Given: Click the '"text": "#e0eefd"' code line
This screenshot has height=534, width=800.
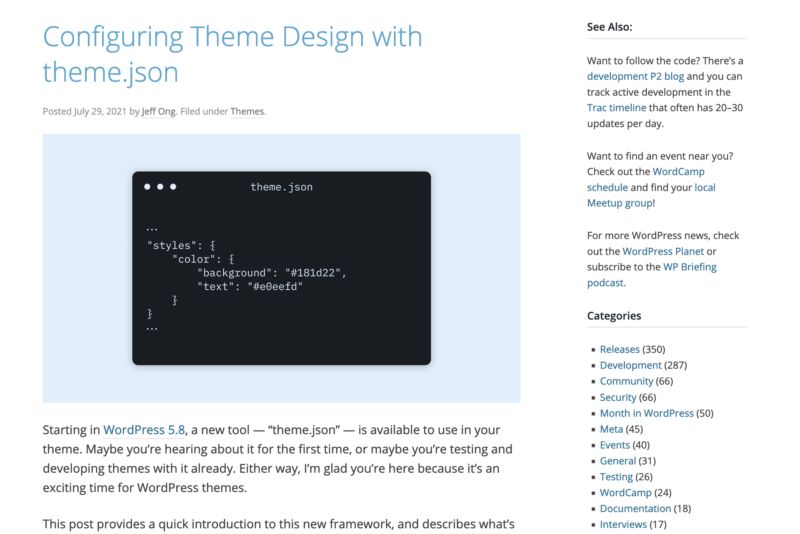Looking at the screenshot, I should pos(250,287).
